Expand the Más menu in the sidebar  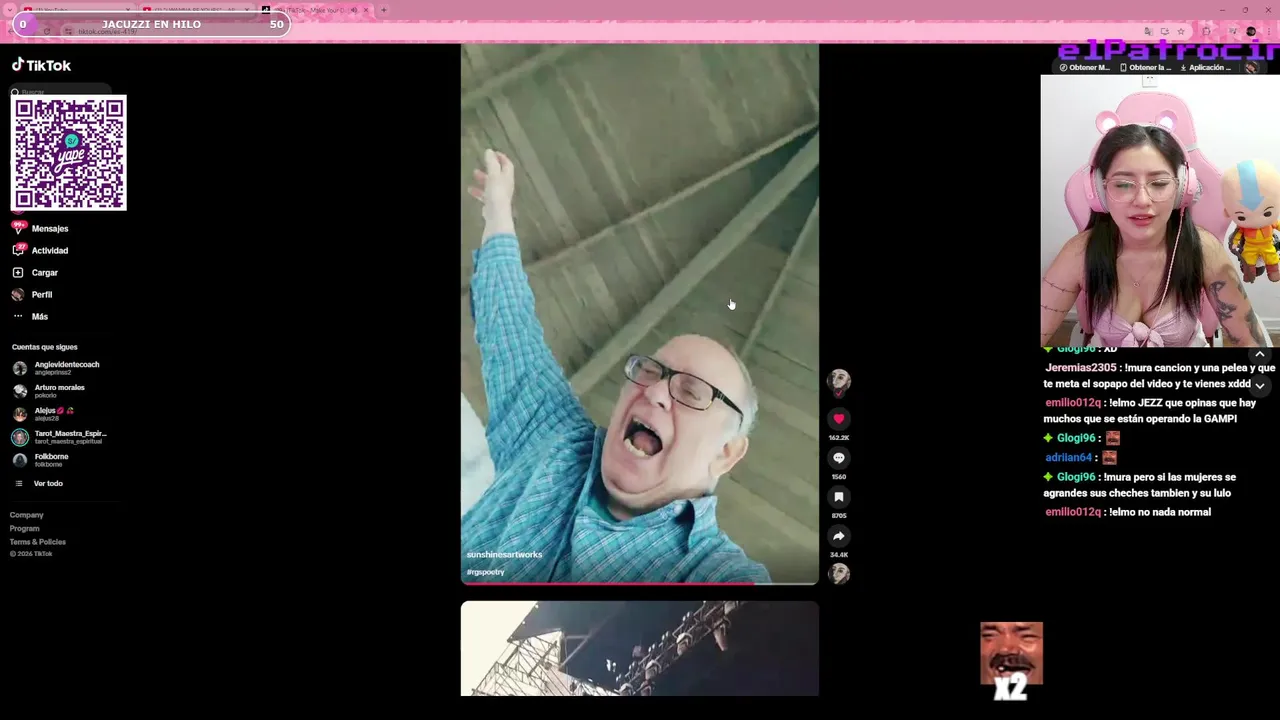(40, 317)
